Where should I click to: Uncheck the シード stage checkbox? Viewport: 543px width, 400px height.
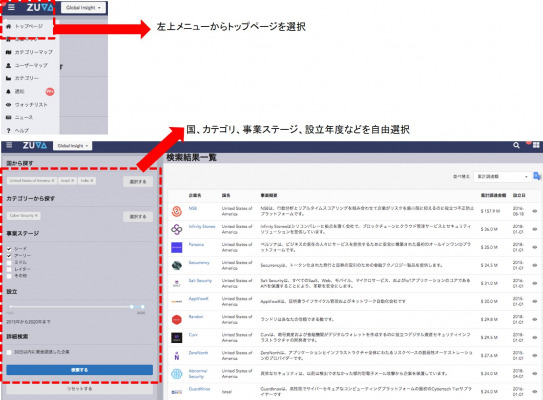coord(9,249)
